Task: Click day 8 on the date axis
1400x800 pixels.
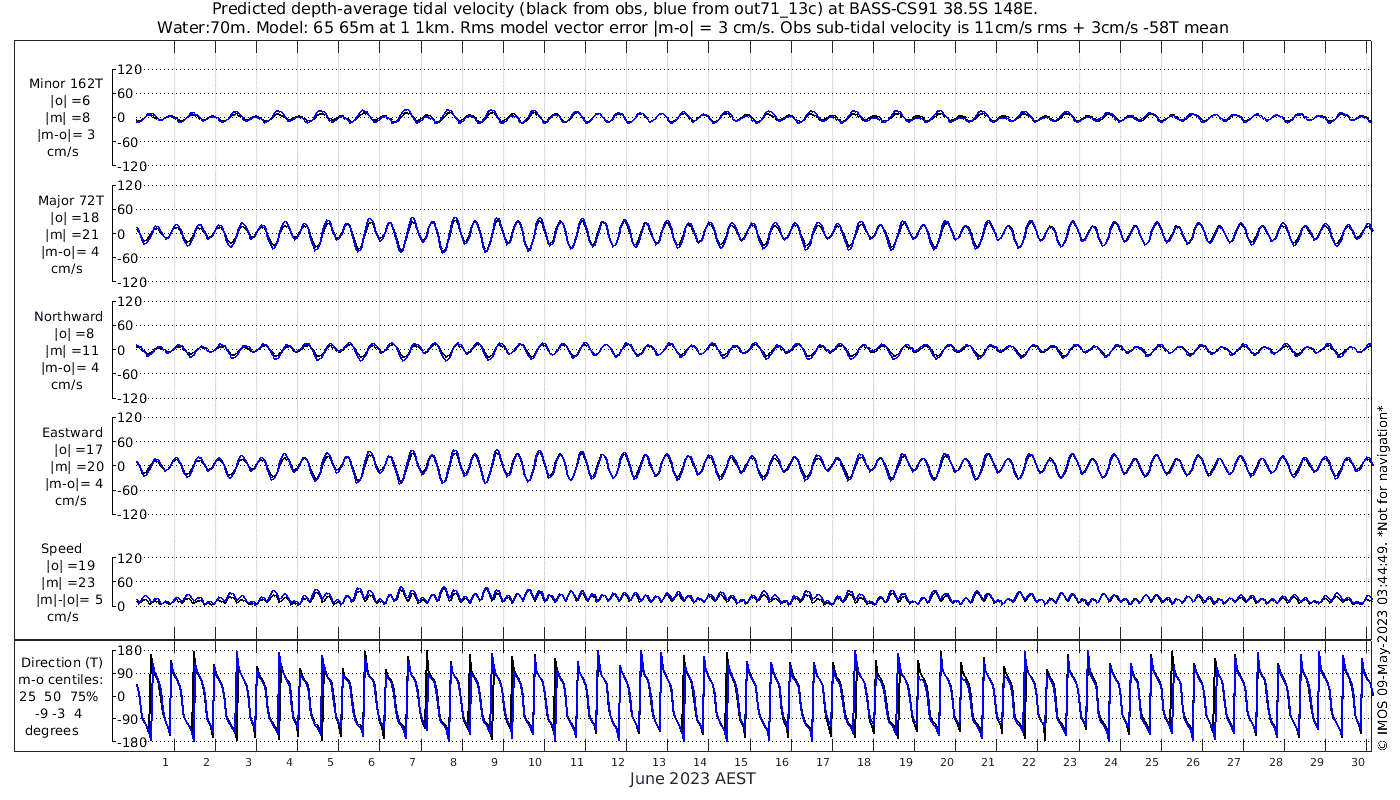Action: pyautogui.click(x=453, y=762)
